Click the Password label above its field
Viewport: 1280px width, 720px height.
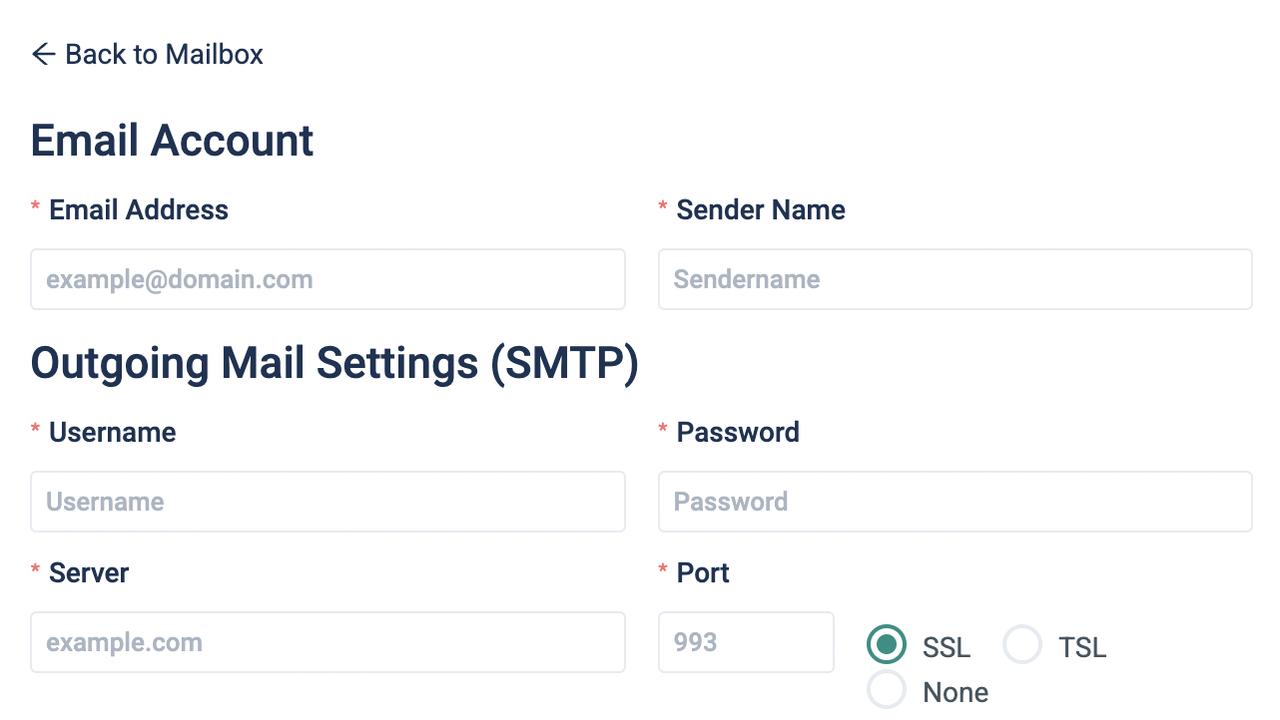738,432
